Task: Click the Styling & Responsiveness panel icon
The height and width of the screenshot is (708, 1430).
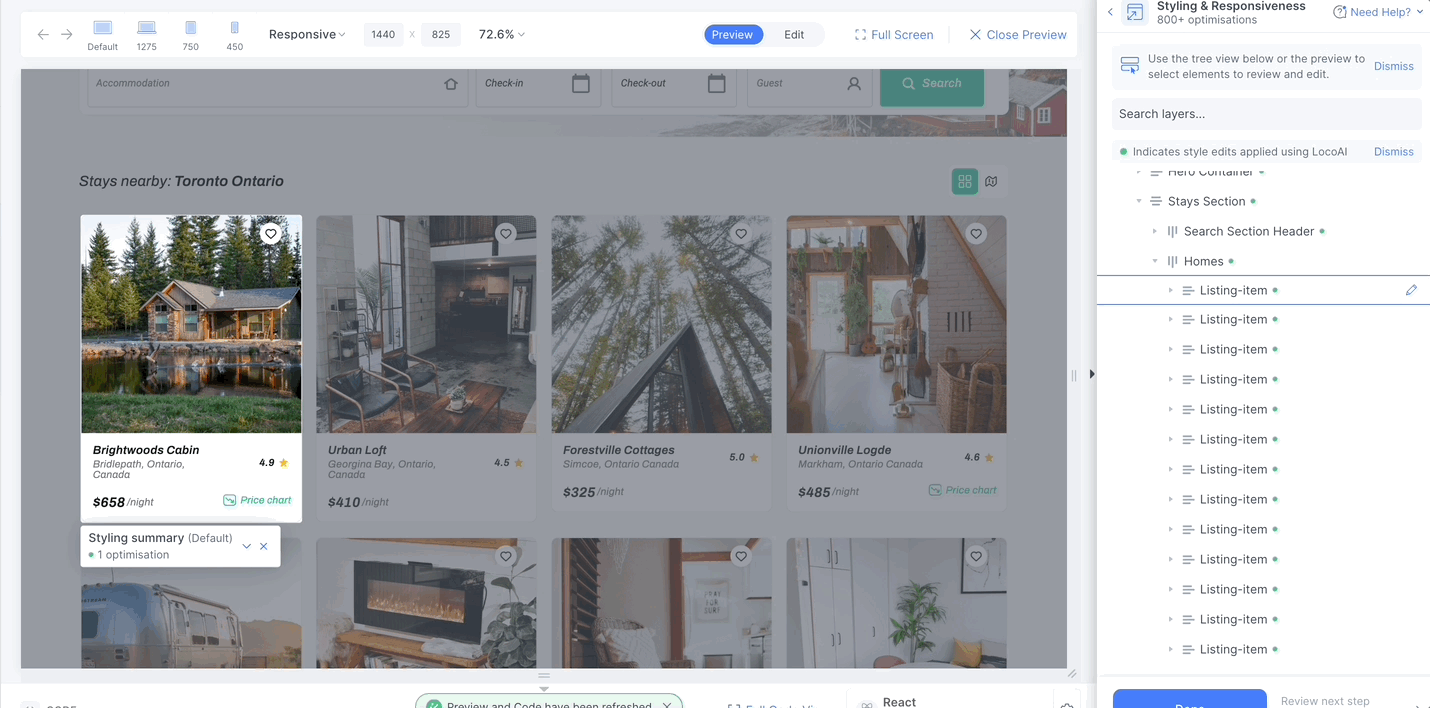Action: [1134, 12]
